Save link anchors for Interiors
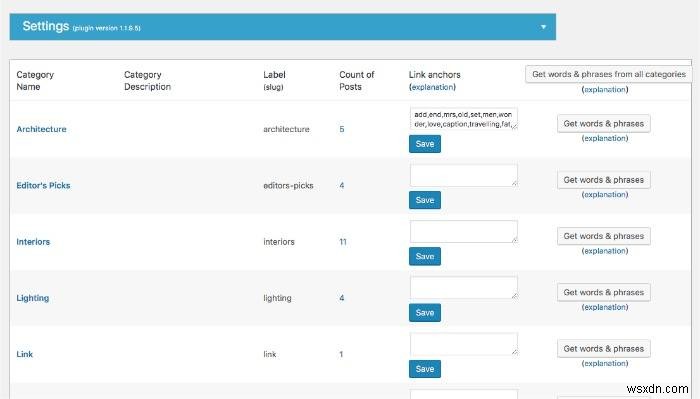 coord(425,256)
